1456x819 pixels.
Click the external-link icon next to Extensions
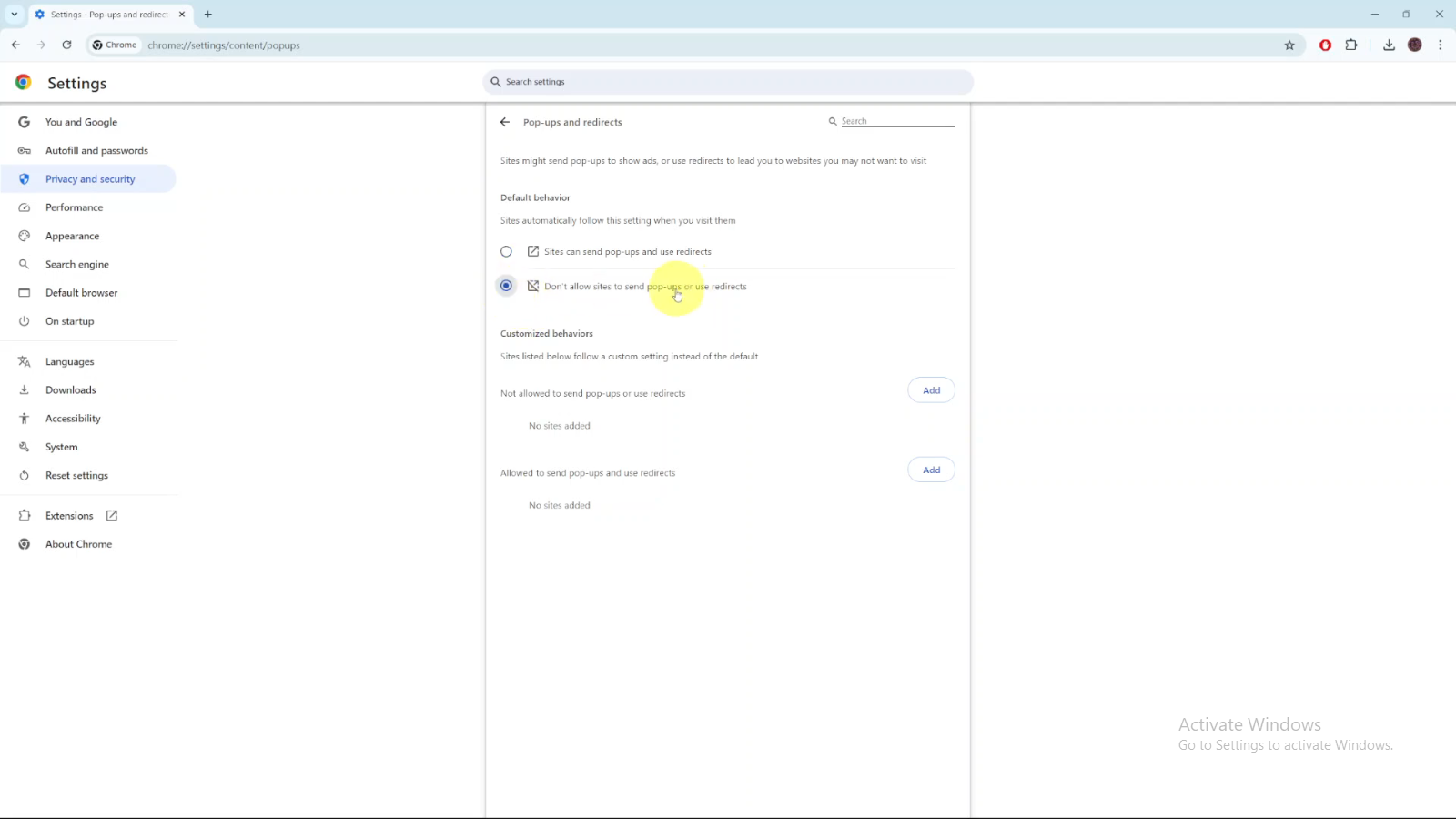(112, 516)
